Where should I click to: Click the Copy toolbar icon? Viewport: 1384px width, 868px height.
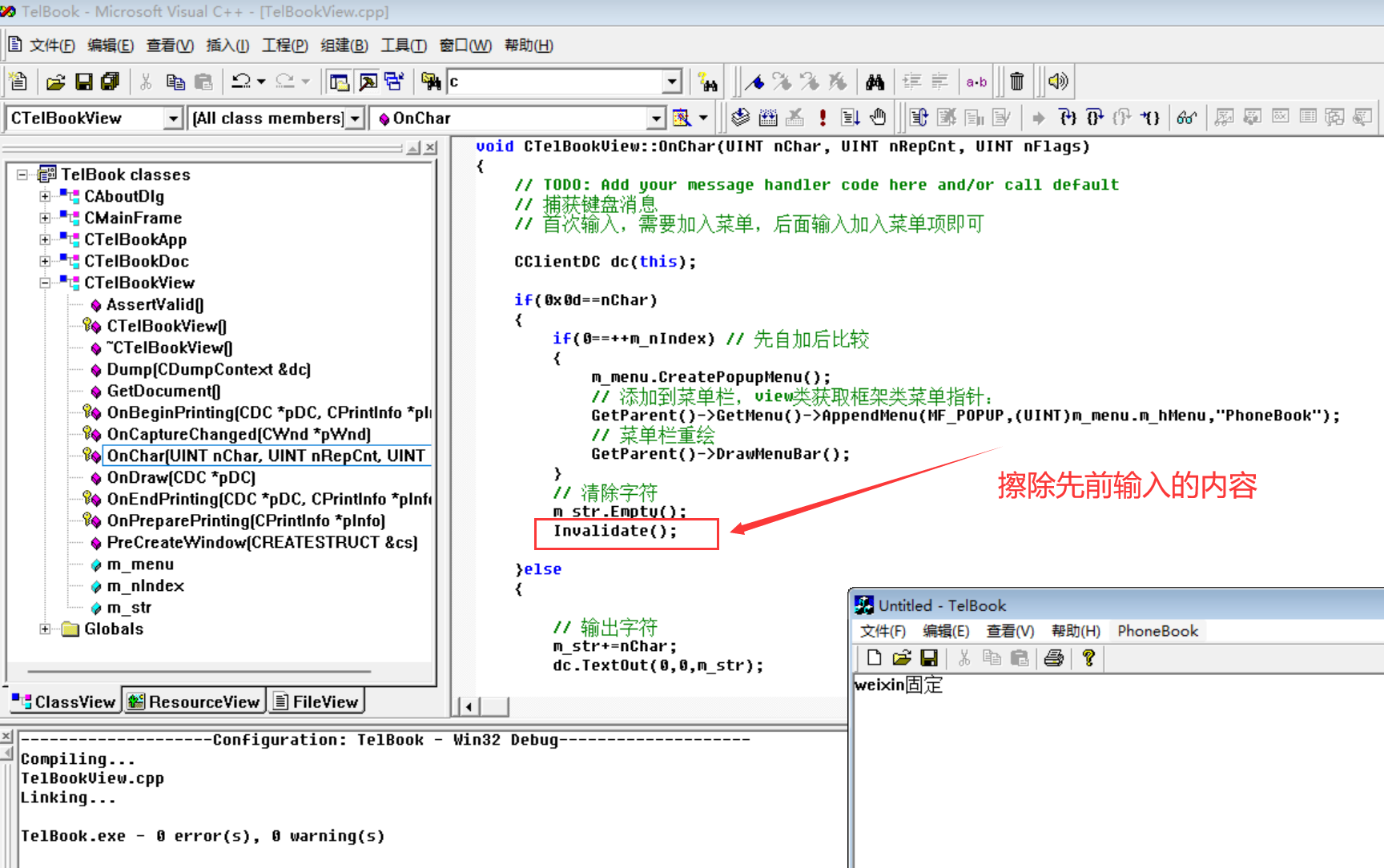175,81
